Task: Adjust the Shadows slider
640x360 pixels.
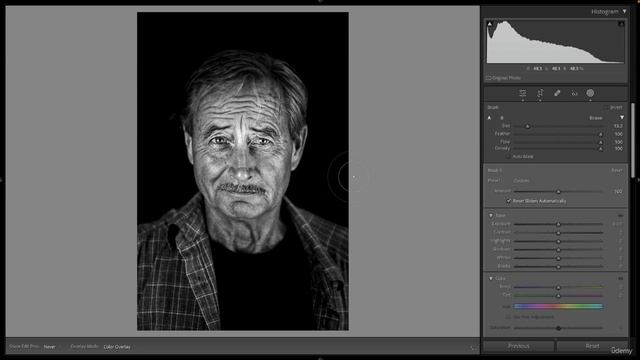Action: [x=558, y=249]
